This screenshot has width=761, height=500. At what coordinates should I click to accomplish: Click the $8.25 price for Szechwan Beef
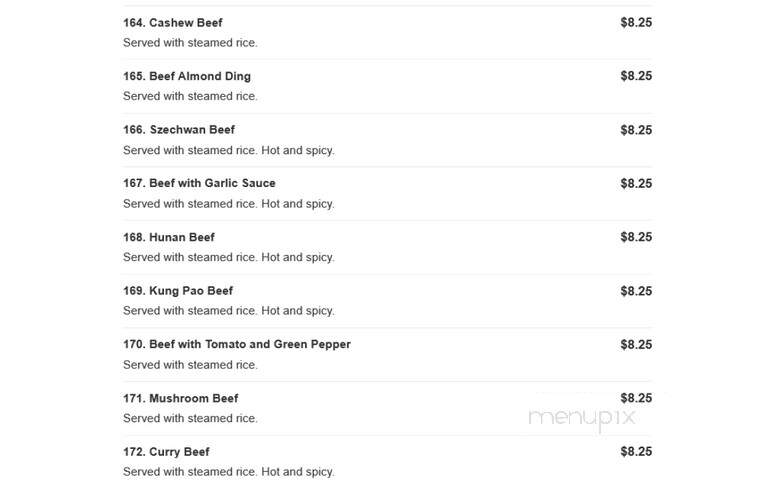tap(636, 130)
